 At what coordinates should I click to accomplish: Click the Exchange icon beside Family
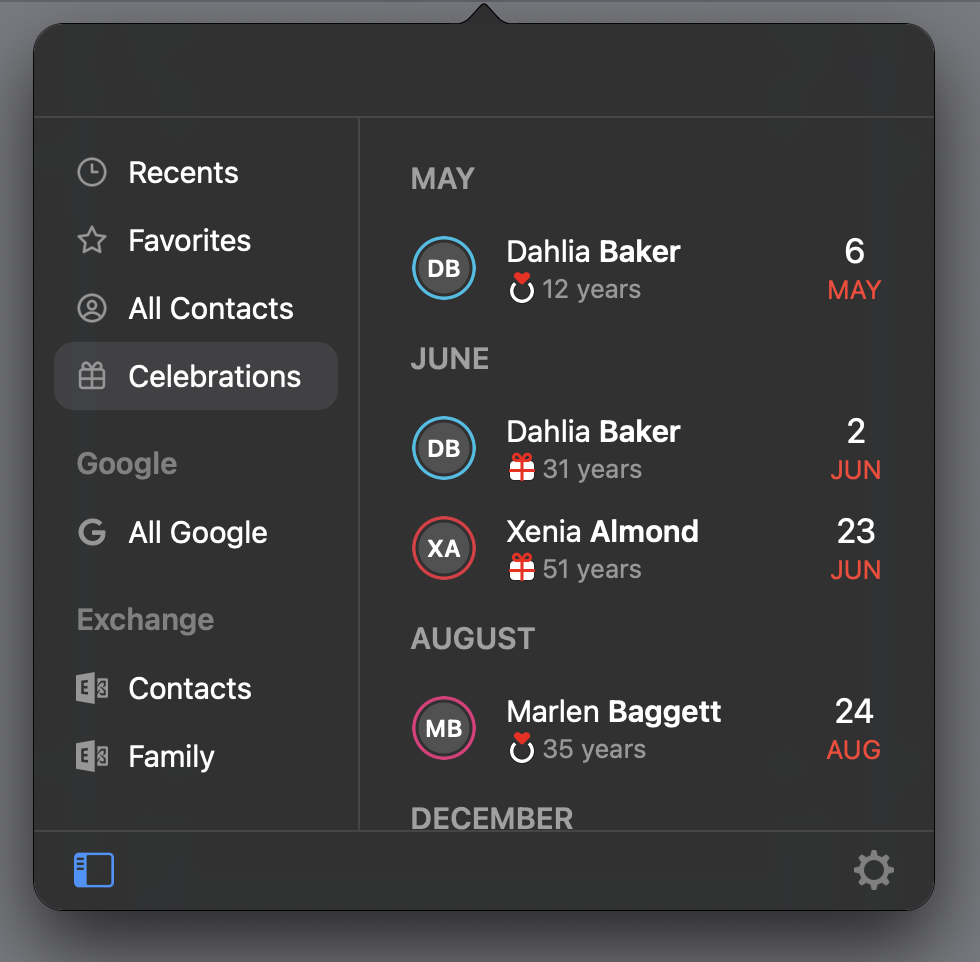click(92, 756)
